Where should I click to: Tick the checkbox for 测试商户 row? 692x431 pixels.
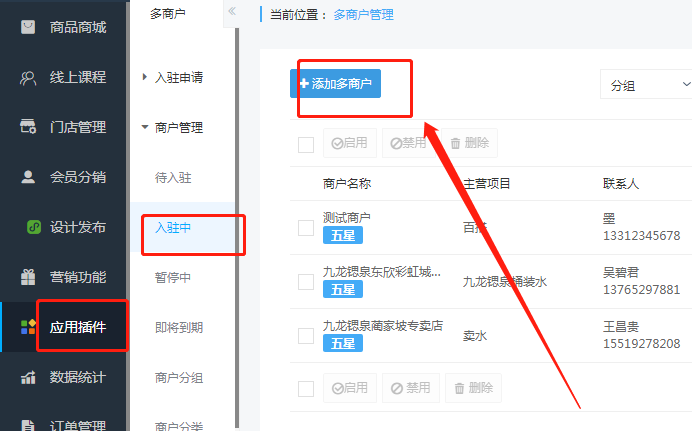point(306,228)
